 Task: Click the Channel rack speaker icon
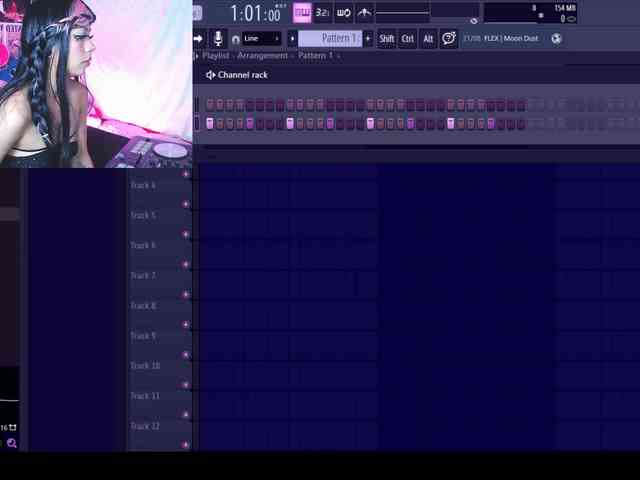(x=210, y=75)
